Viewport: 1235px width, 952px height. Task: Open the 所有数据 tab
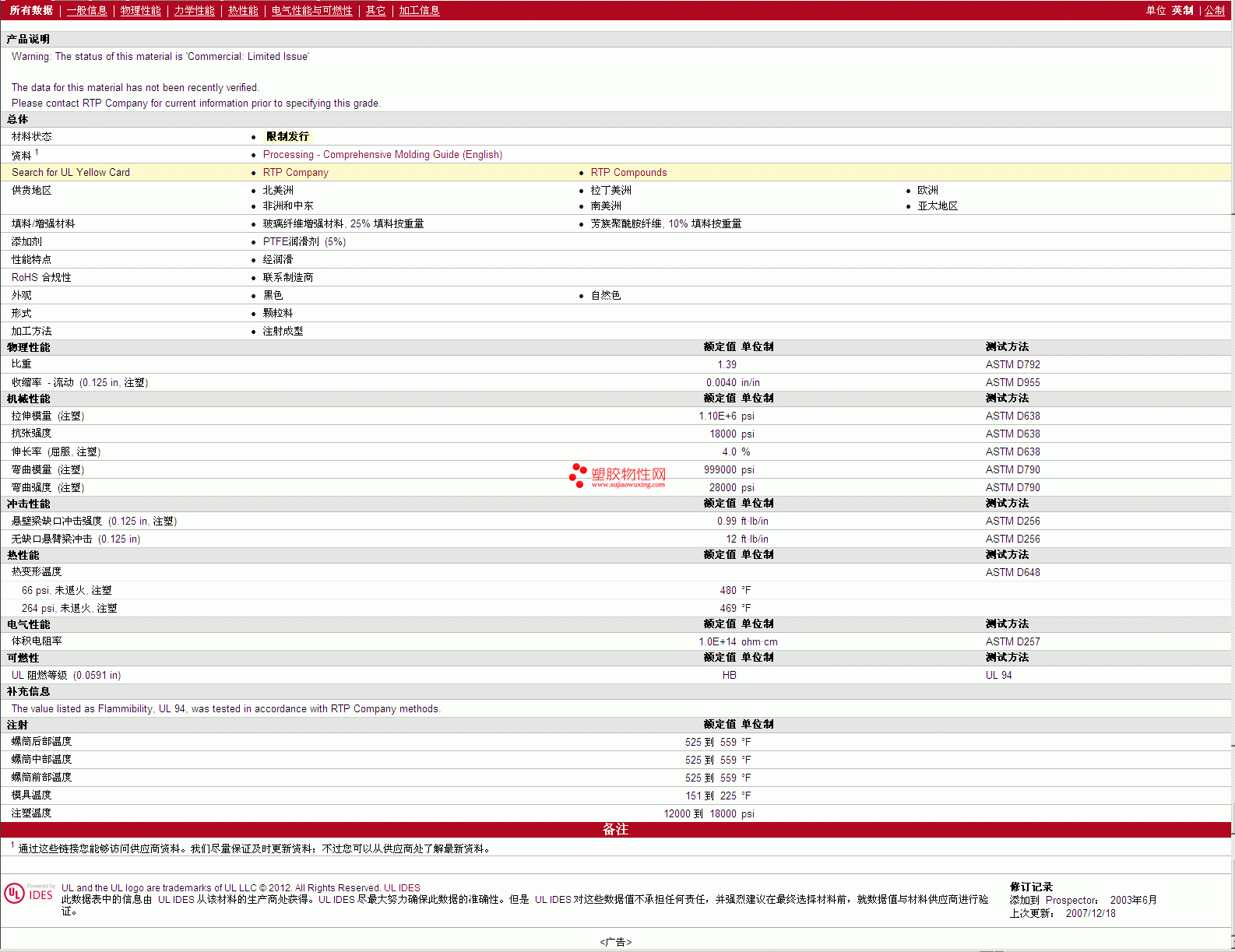pos(31,10)
